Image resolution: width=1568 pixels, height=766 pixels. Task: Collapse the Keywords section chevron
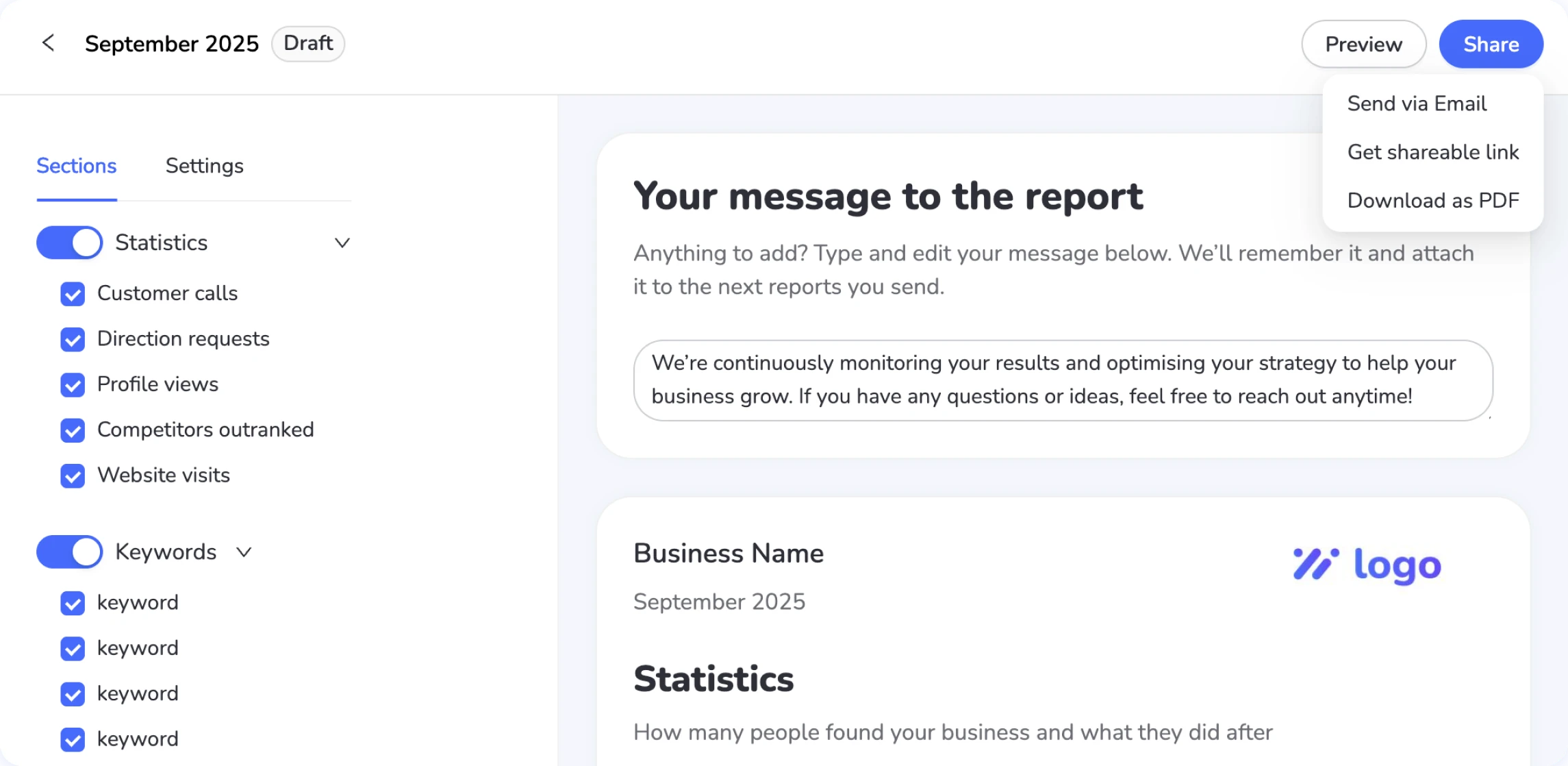coord(244,552)
